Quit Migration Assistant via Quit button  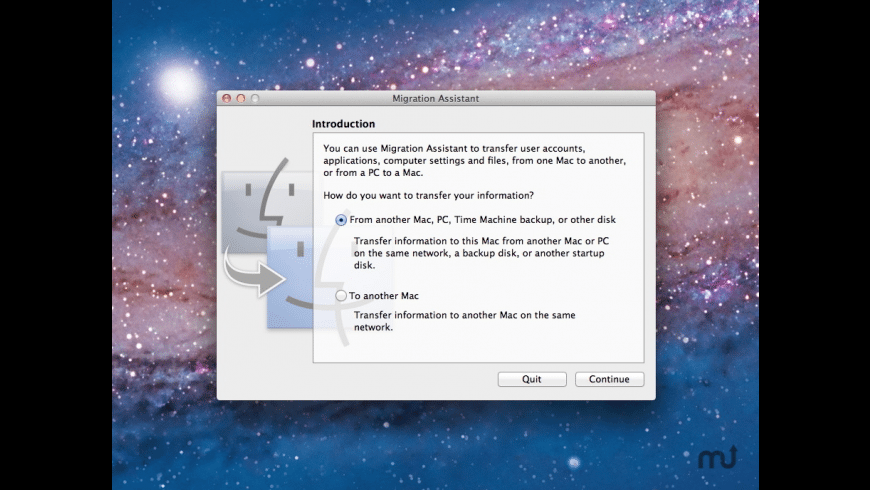[532, 379]
